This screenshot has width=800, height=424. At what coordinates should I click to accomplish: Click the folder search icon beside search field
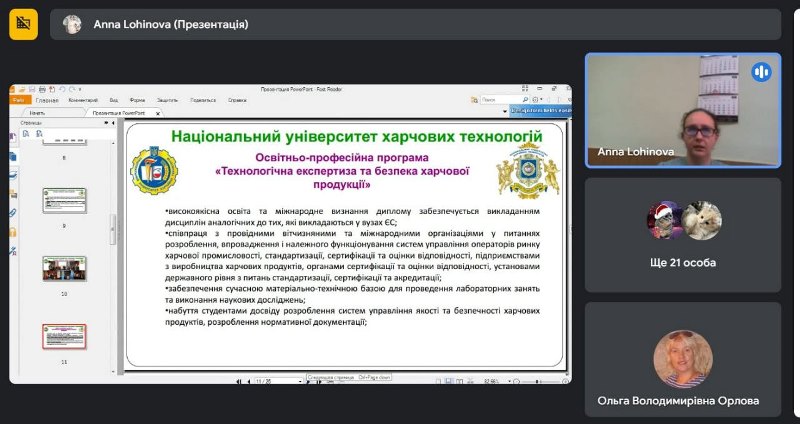coord(474,100)
